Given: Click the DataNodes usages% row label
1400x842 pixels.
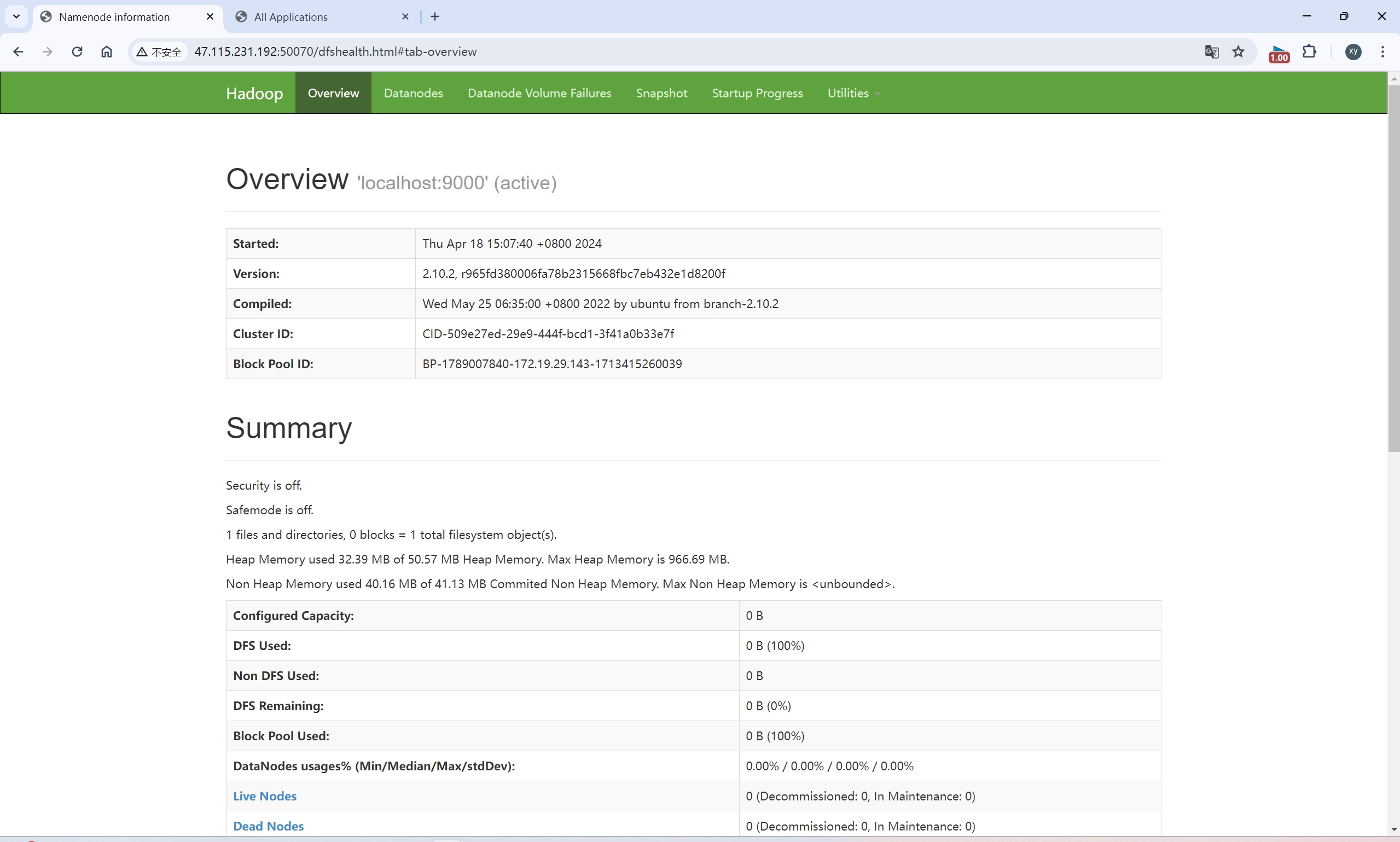Looking at the screenshot, I should click(374, 766).
